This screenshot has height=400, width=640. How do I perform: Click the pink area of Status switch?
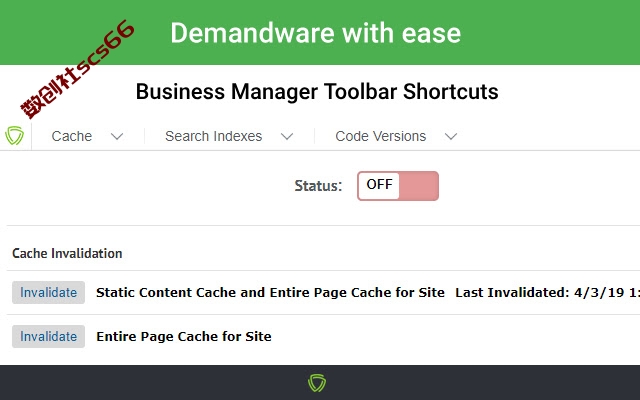(418, 186)
